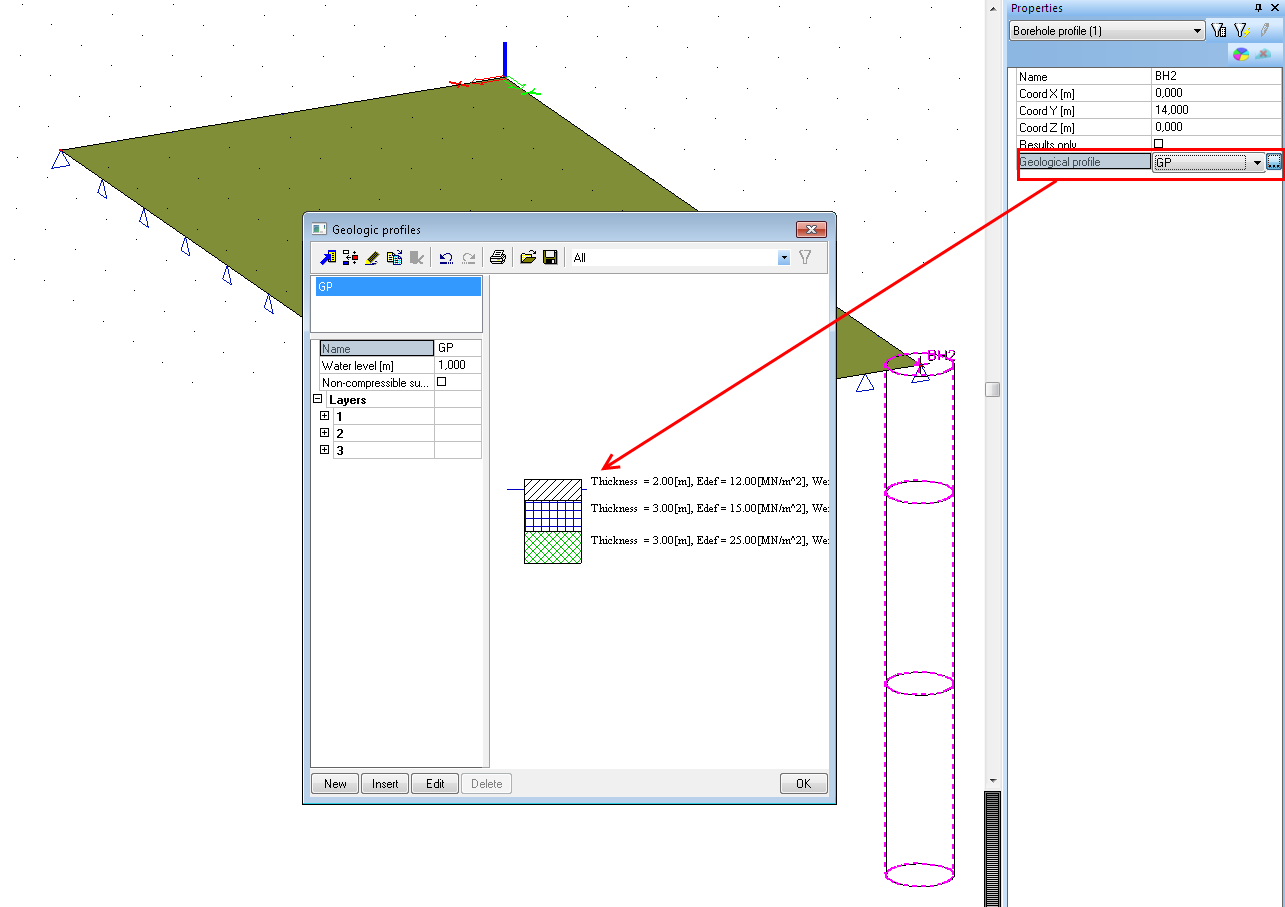Viewport: 1285px width, 907px height.
Task: Expand layer 1 in the Layers tree
Action: click(x=324, y=416)
